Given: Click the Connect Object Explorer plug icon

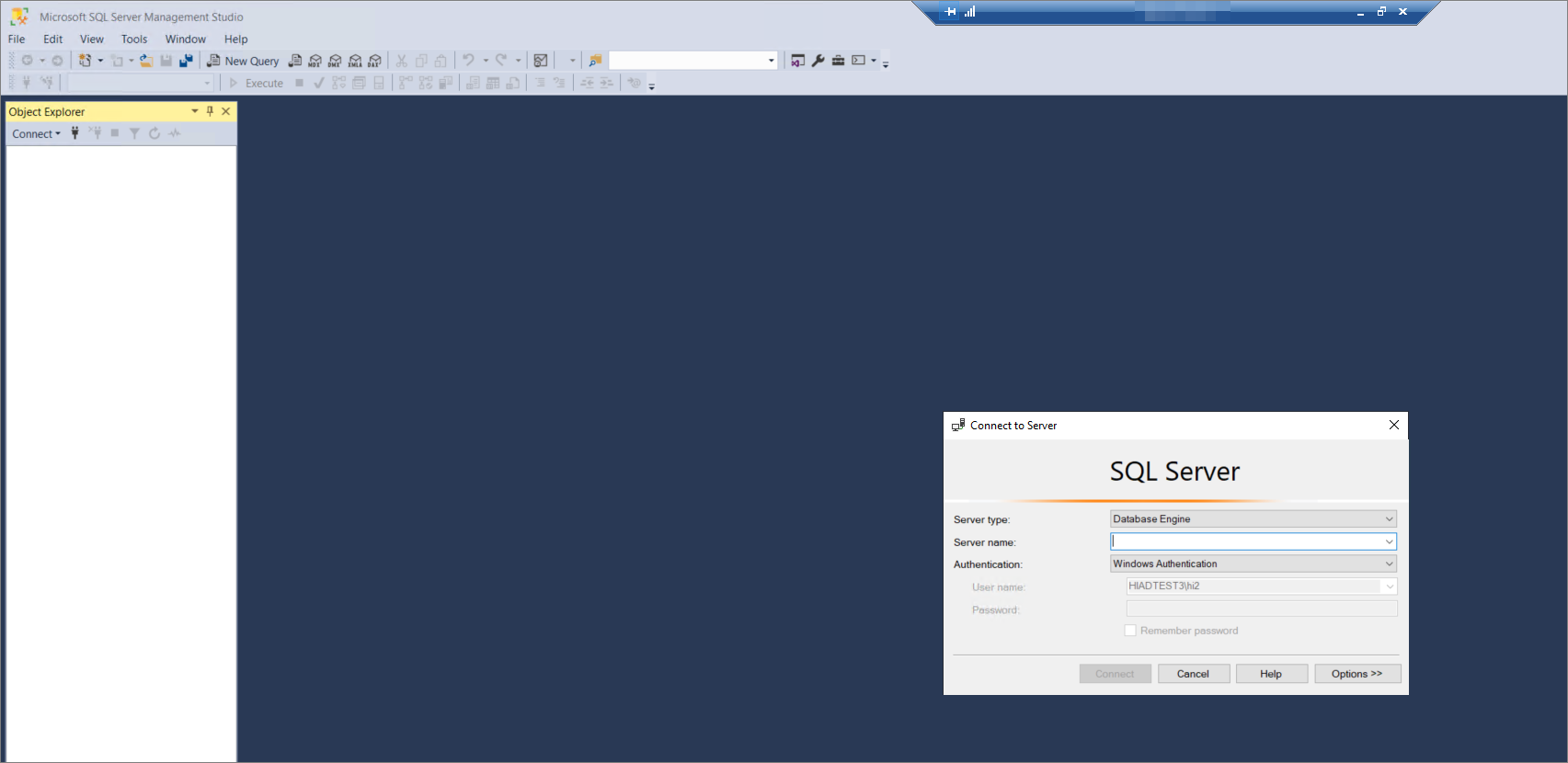Looking at the screenshot, I should click(75, 133).
